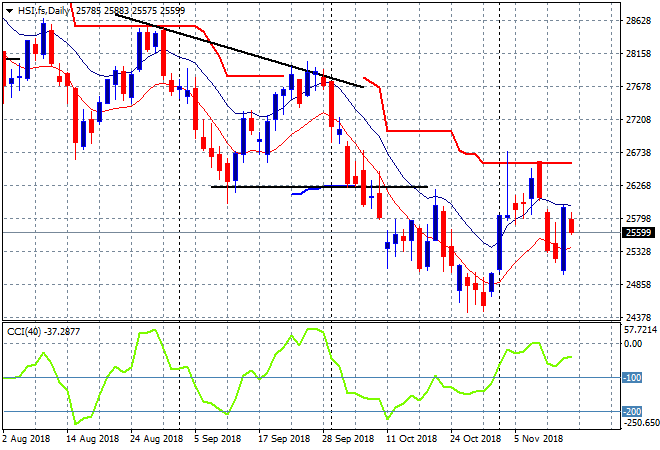Click date label 14 Aug 2018
660x450 pixels.
[x=93, y=439]
